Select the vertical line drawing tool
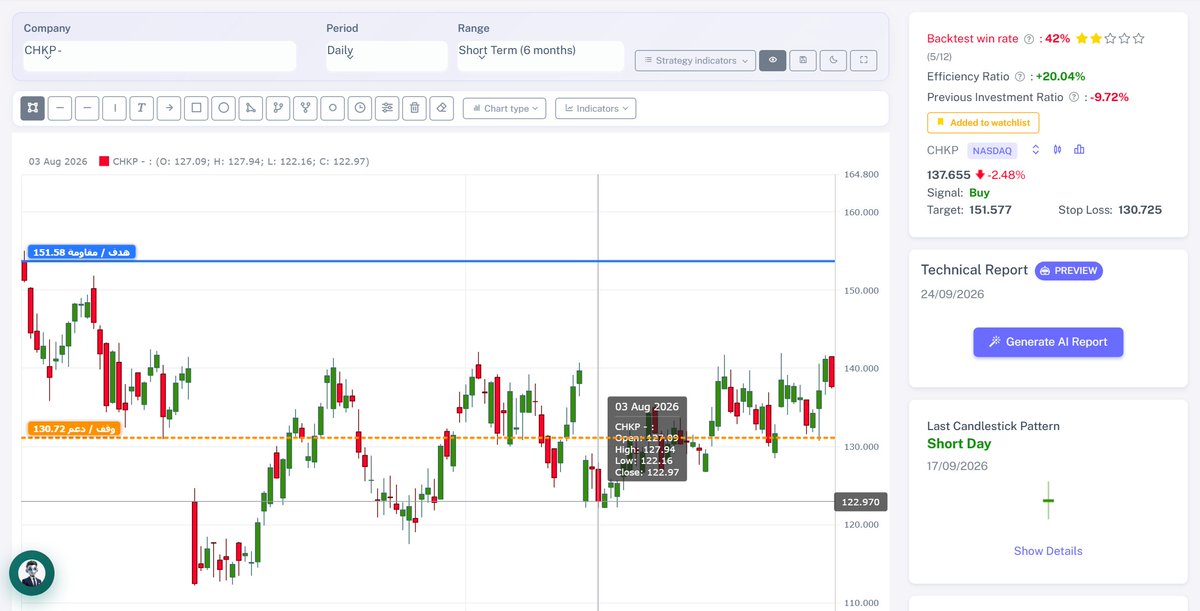Image resolution: width=1200 pixels, height=611 pixels. point(114,108)
